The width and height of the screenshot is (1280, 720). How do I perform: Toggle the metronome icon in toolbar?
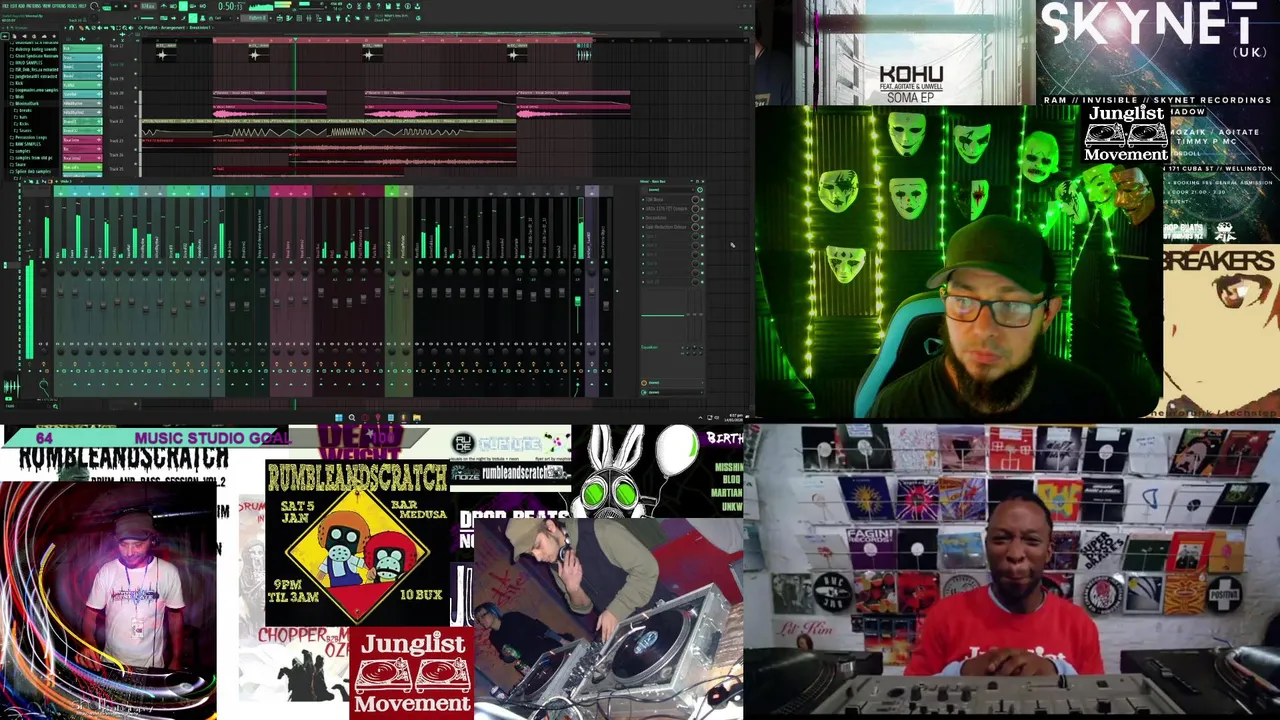pyautogui.click(x=163, y=6)
